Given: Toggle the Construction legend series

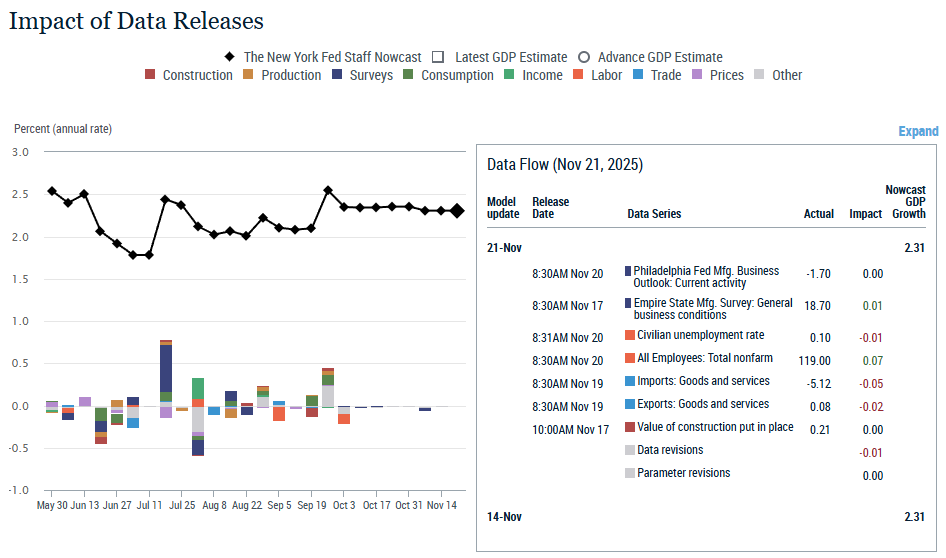Looking at the screenshot, I should click(189, 75).
